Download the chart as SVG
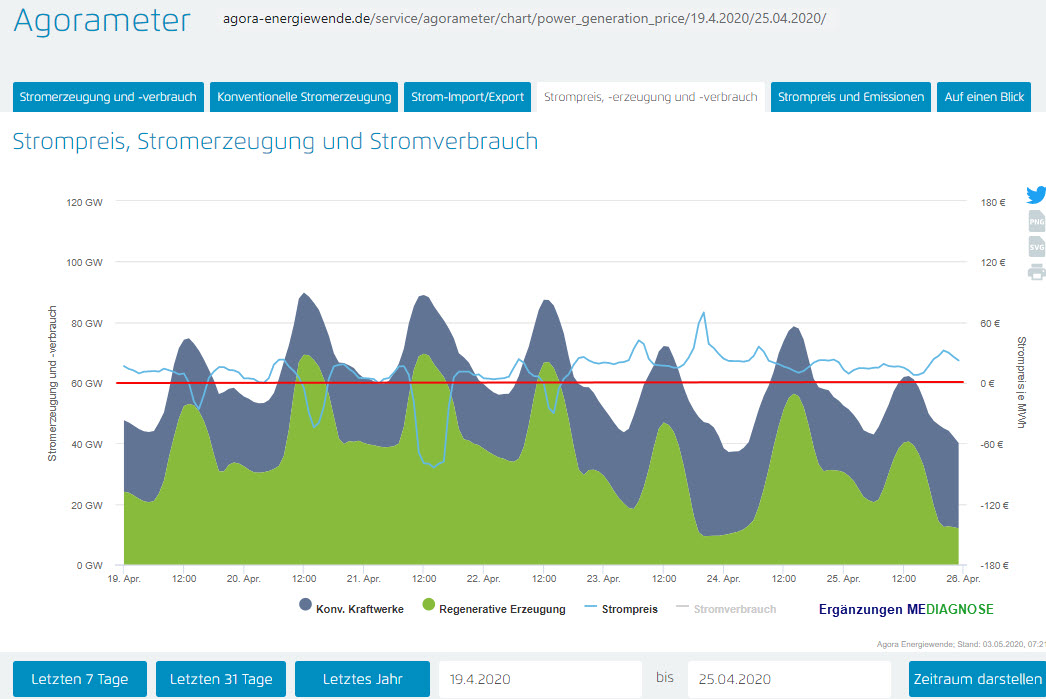 [x=1036, y=246]
